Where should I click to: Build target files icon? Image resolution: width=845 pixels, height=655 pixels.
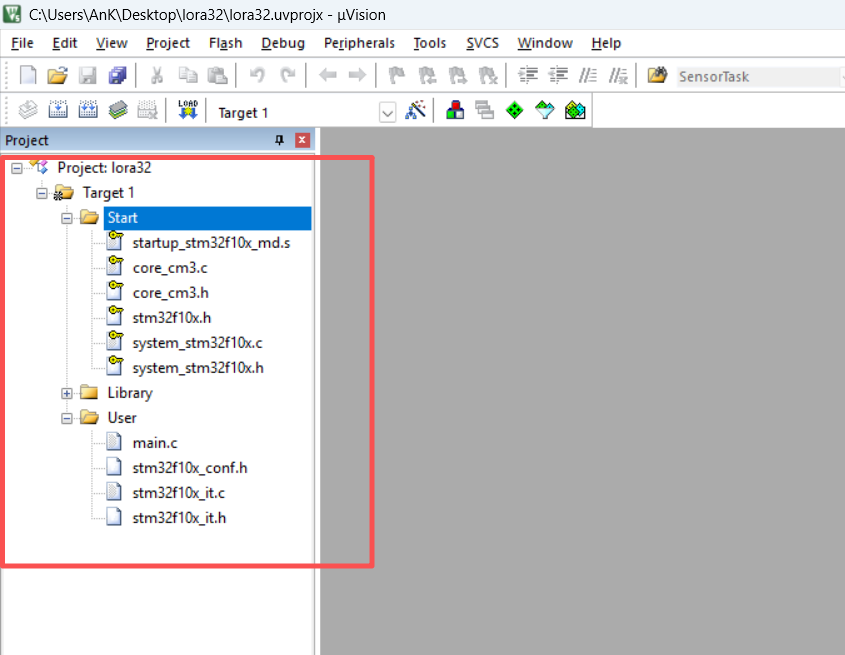(58, 111)
